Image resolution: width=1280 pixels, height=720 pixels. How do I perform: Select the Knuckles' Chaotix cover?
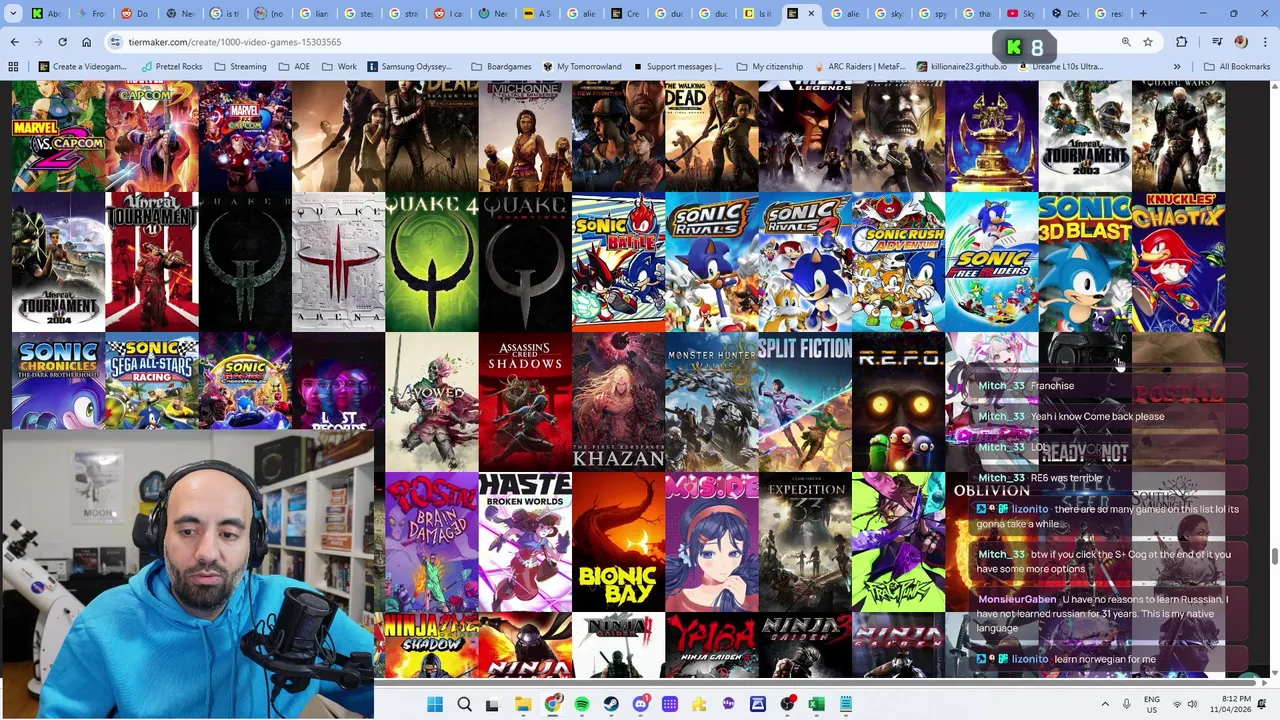click(1178, 262)
